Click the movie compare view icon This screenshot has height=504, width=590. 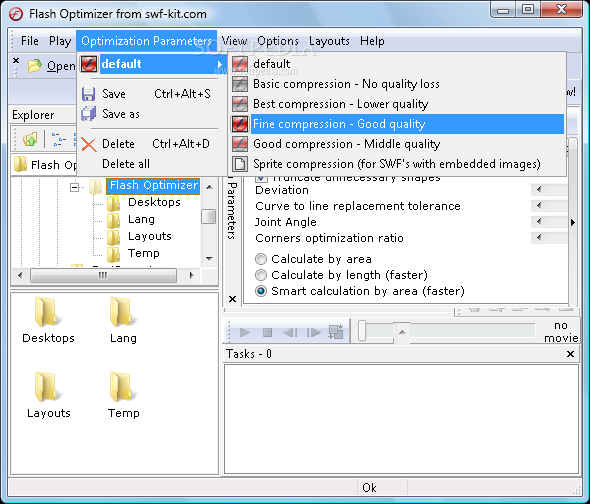(336, 332)
